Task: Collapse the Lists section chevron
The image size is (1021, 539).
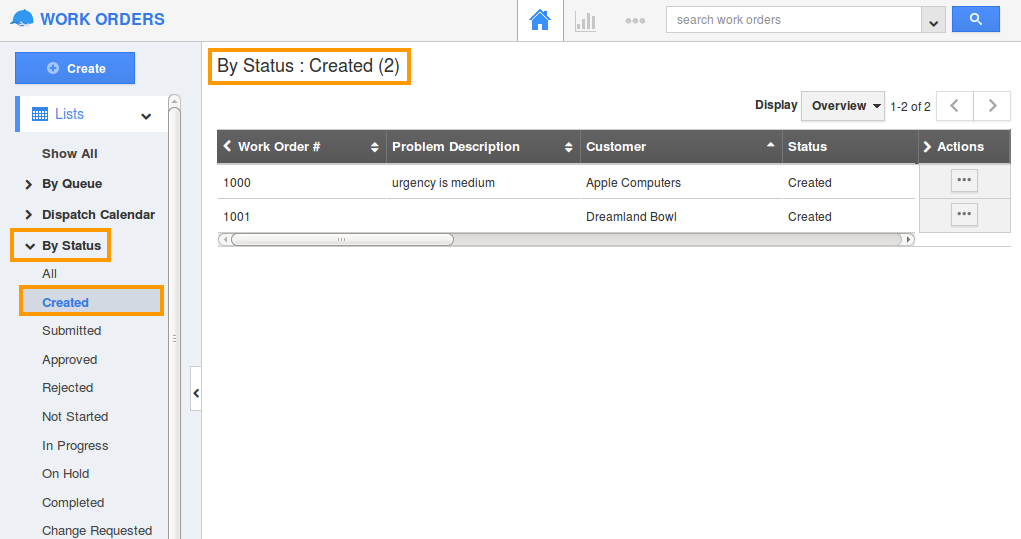Action: [x=146, y=116]
